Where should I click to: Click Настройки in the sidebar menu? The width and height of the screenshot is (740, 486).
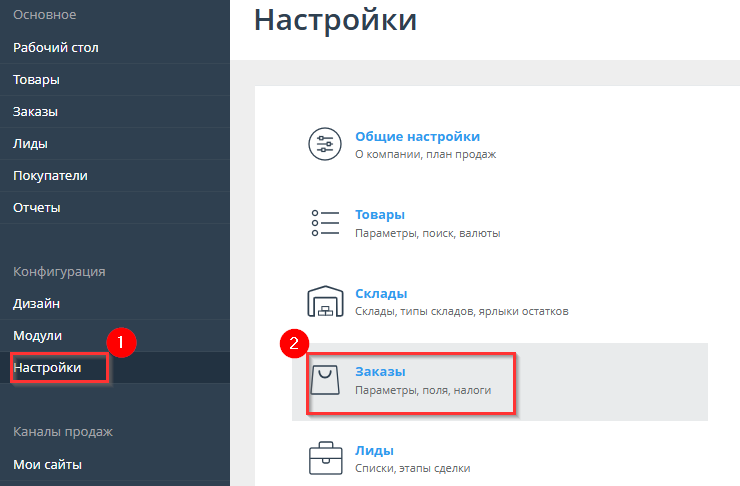tap(47, 368)
